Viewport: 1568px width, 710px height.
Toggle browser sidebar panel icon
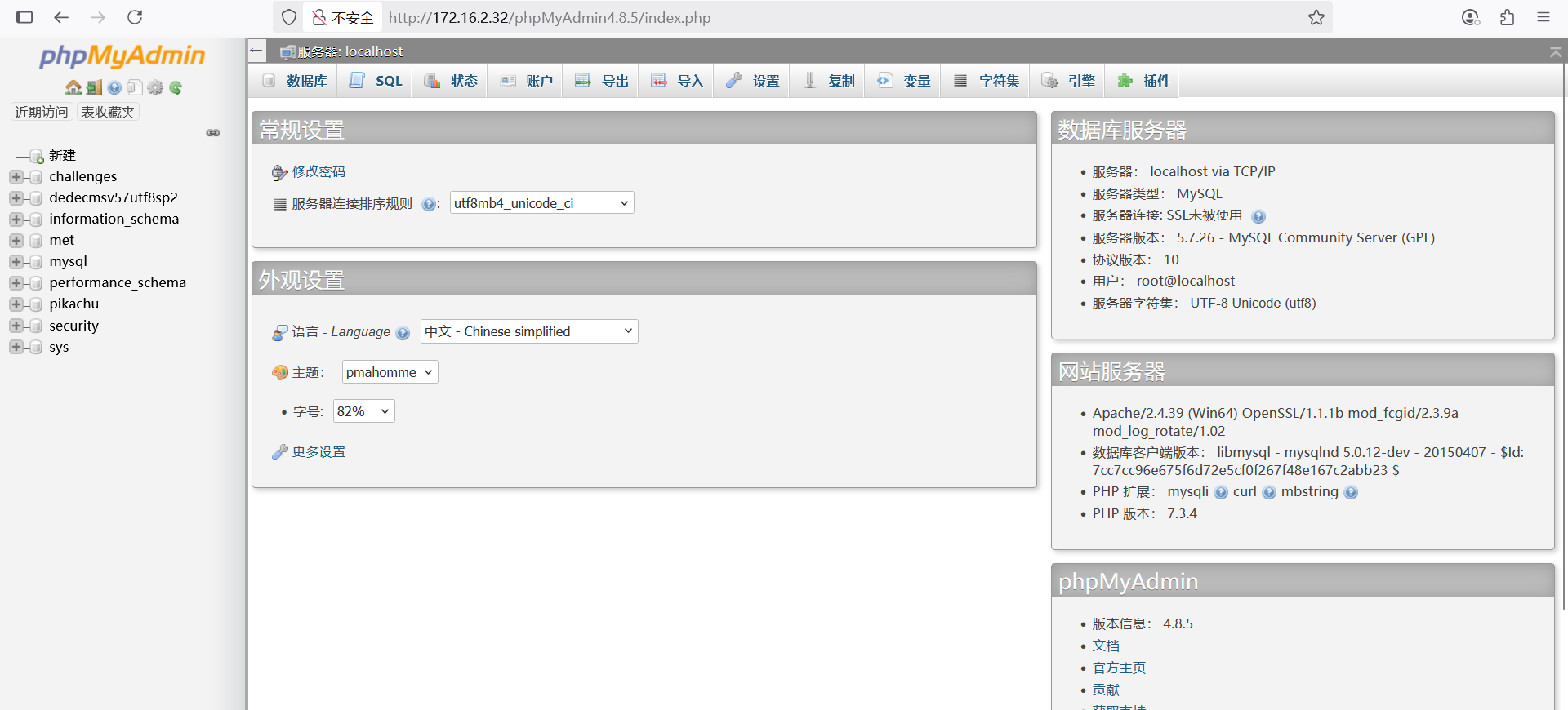24,17
